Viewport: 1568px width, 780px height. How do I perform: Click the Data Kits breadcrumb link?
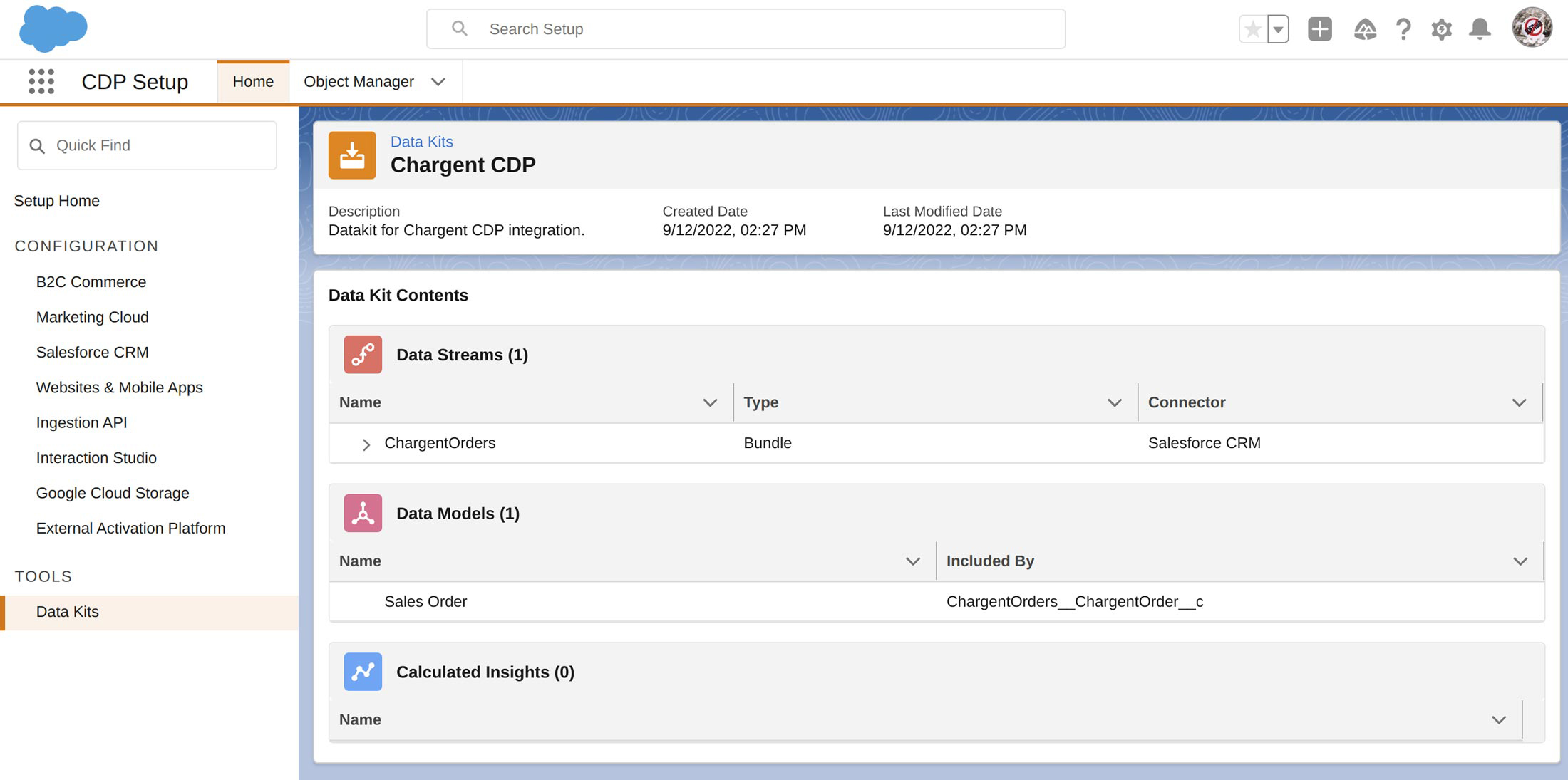pos(422,142)
